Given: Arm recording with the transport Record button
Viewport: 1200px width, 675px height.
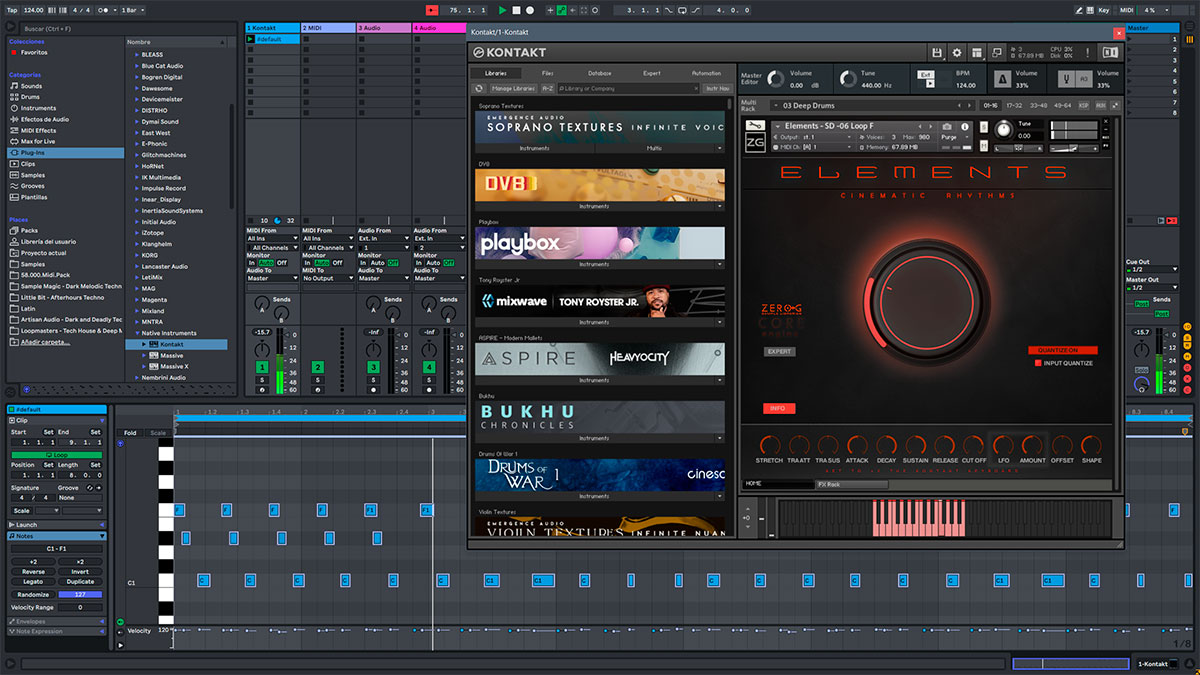Looking at the screenshot, I should click(x=530, y=10).
